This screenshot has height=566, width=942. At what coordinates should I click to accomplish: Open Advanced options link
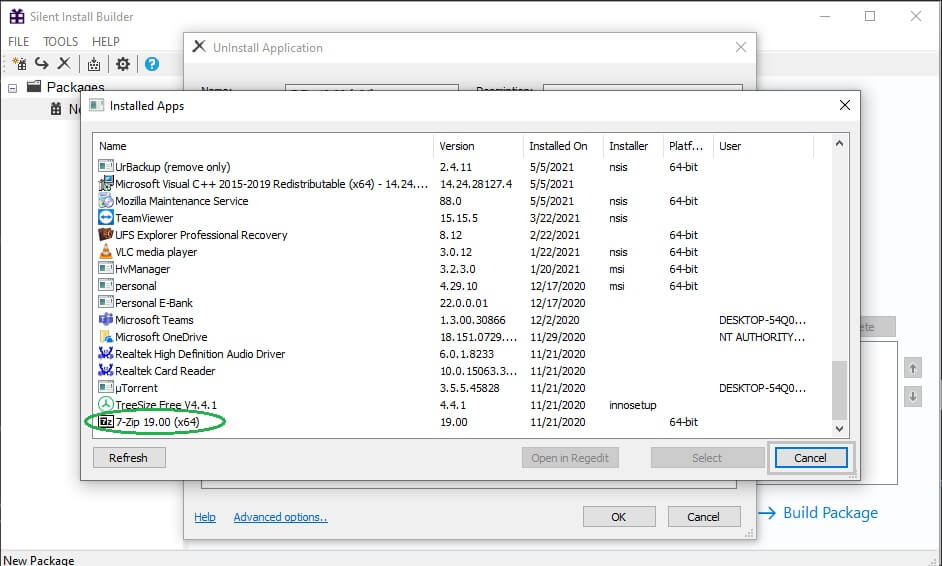coord(281,517)
